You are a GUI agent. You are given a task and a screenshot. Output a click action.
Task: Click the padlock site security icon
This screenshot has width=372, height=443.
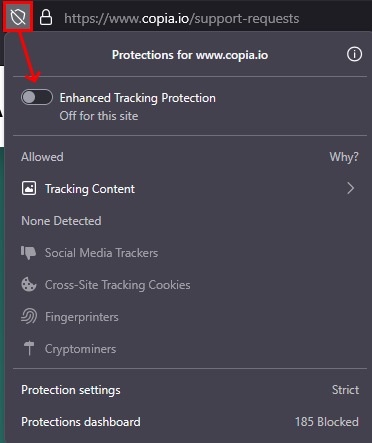point(46,17)
